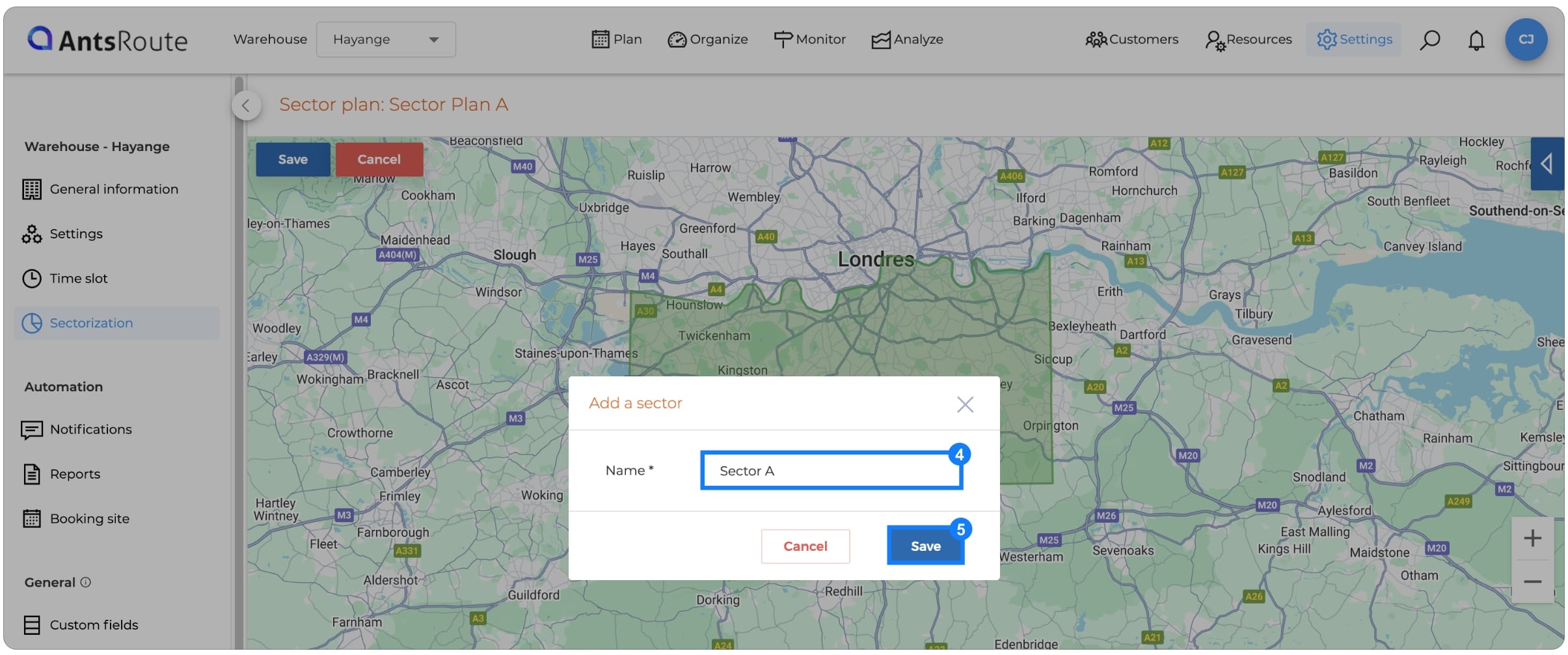Click the Plan calendar icon
Image resolution: width=1568 pixels, height=655 pixels.
click(x=601, y=40)
